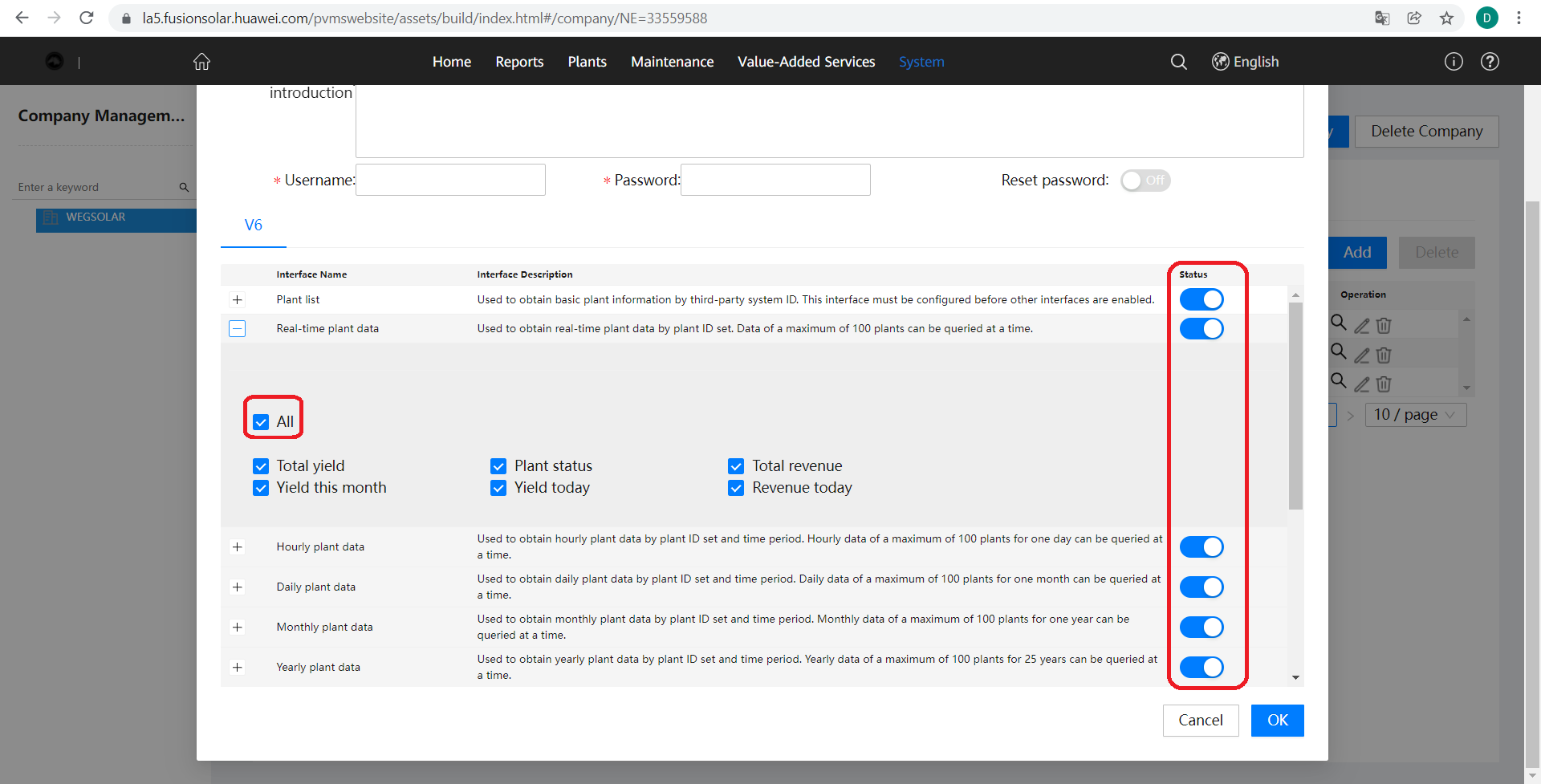Expand the Plant list row
This screenshot has height=784, width=1541.
237,300
